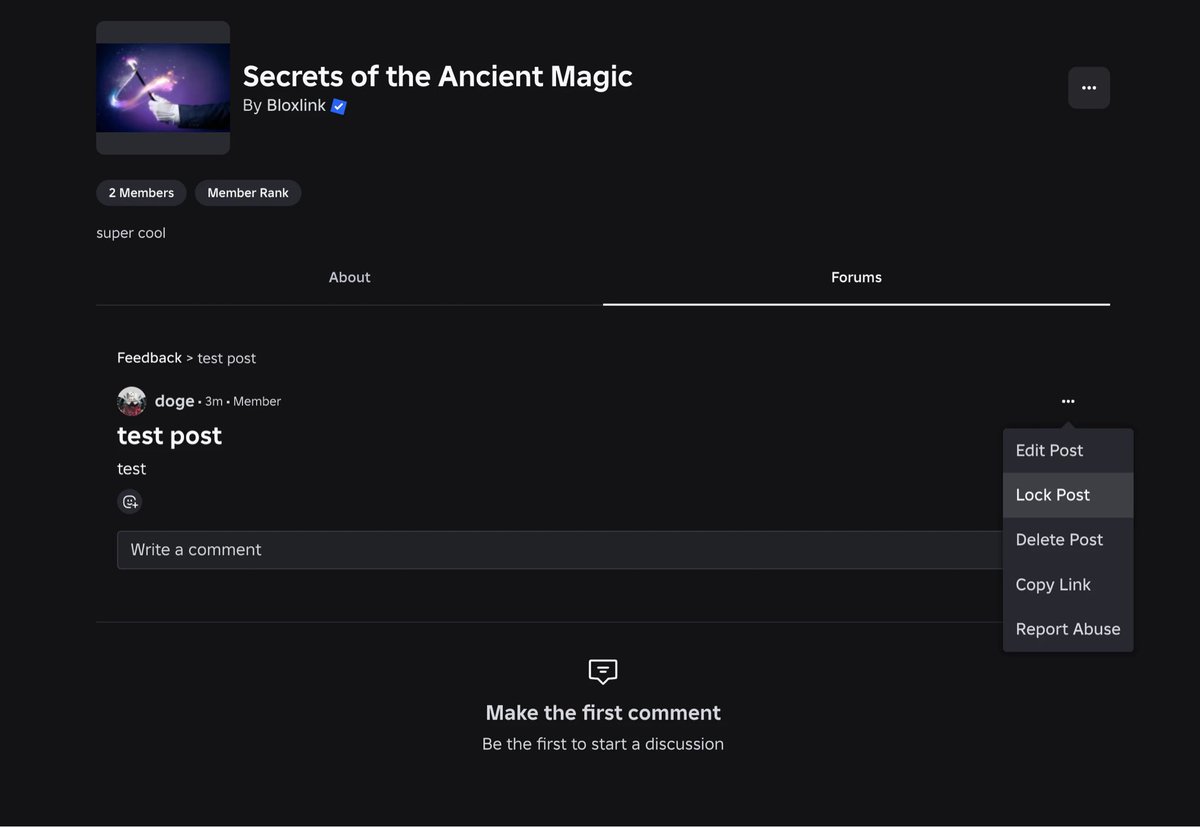Choose Copy Link from the menu
Screen dimensions: 1200x827
click(x=1068, y=585)
